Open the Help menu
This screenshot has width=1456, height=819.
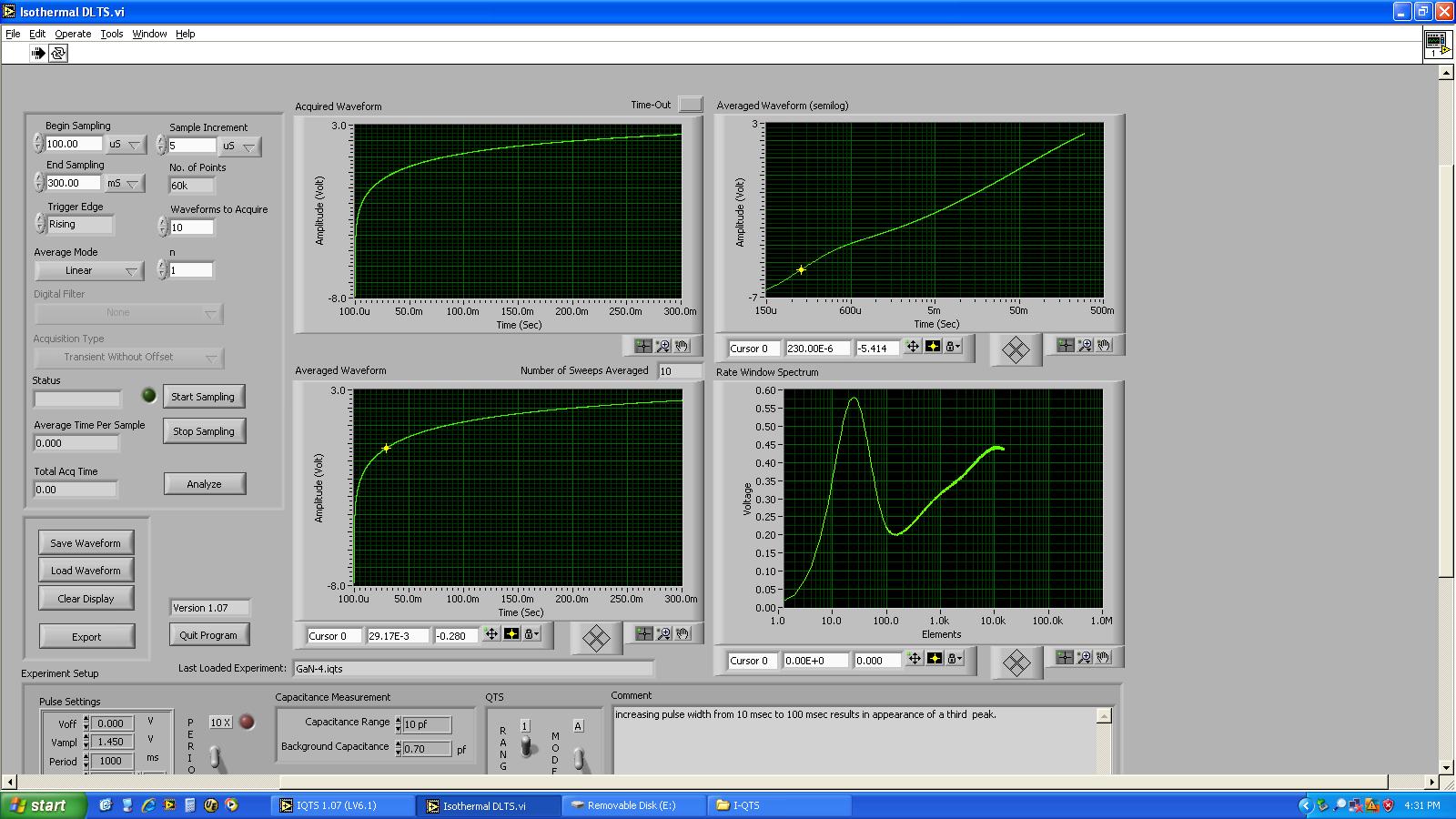(x=186, y=34)
